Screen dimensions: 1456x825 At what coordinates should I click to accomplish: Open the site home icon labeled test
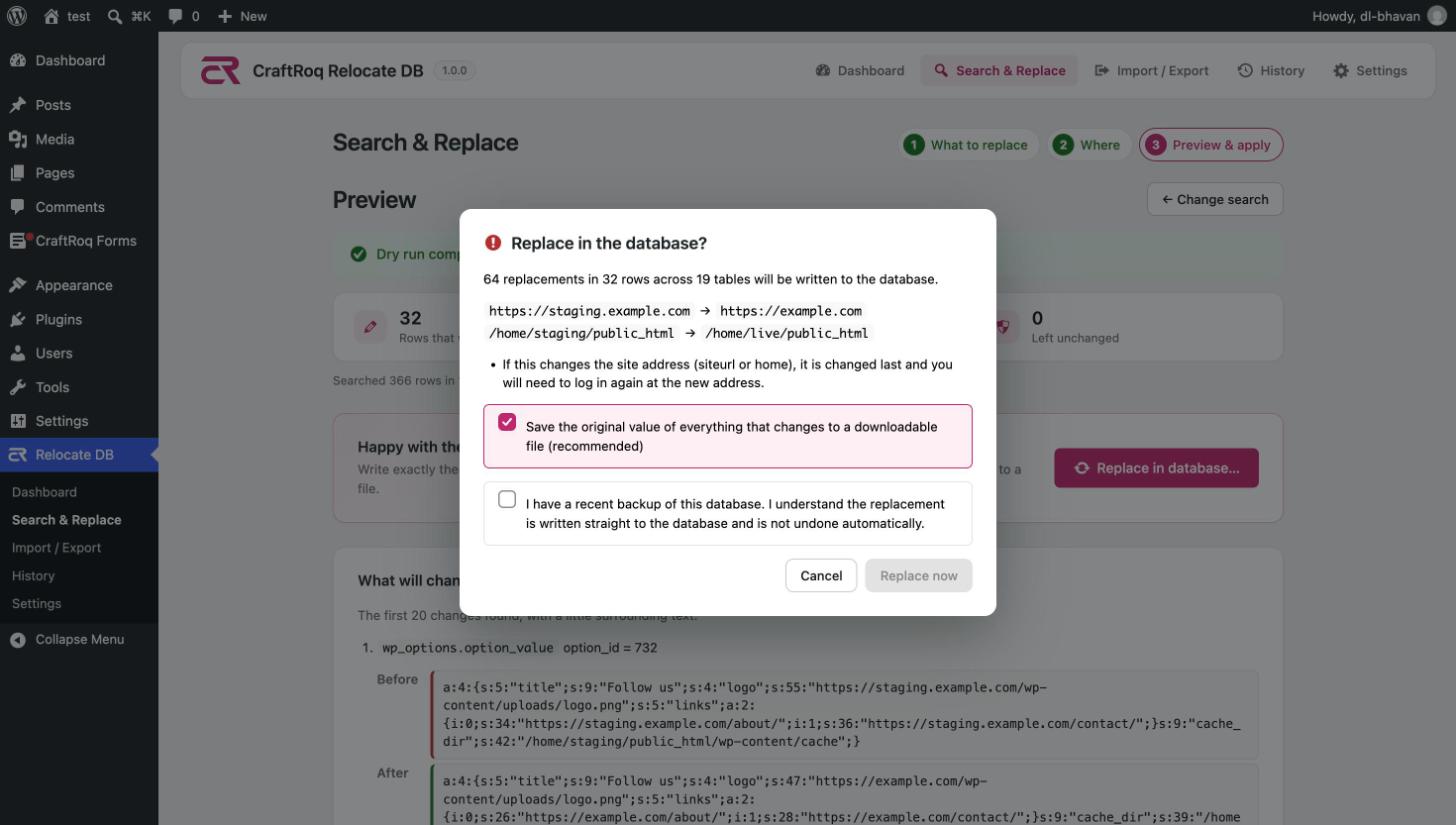tap(67, 16)
